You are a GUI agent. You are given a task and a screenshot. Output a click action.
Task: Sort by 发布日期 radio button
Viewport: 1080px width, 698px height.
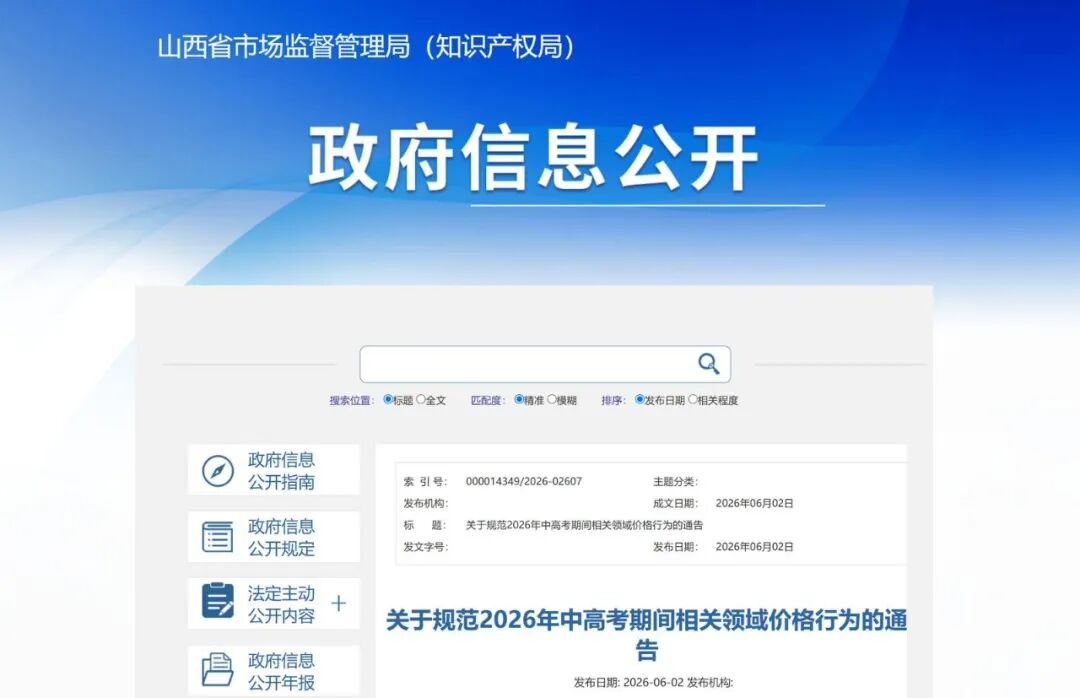[639, 400]
